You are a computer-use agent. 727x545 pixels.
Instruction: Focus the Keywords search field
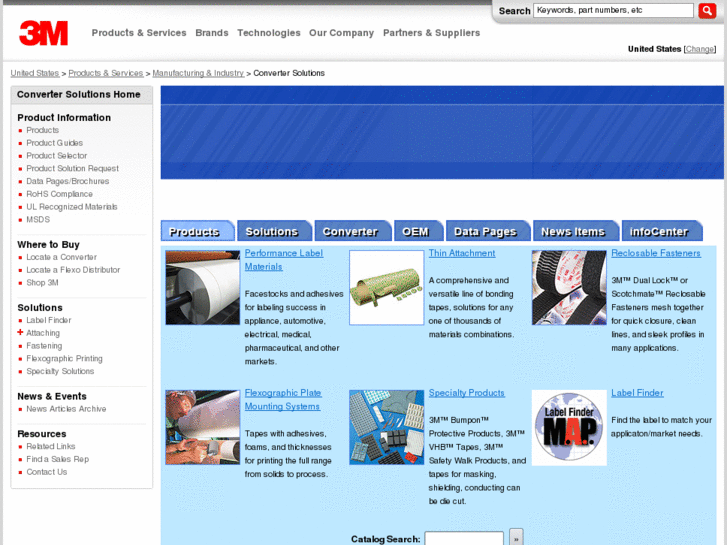(613, 10)
